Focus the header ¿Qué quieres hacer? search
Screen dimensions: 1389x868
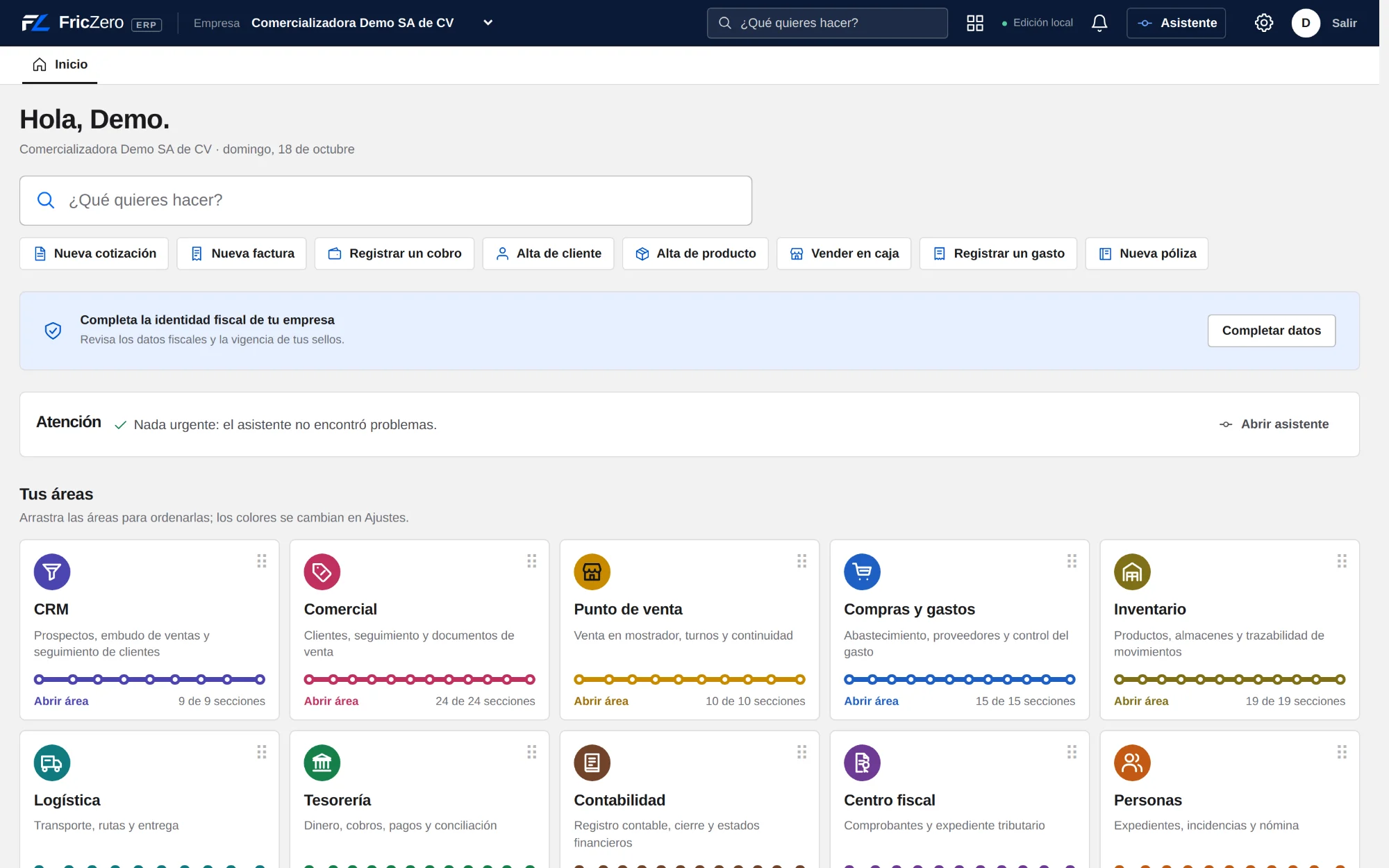pyautogui.click(x=827, y=23)
